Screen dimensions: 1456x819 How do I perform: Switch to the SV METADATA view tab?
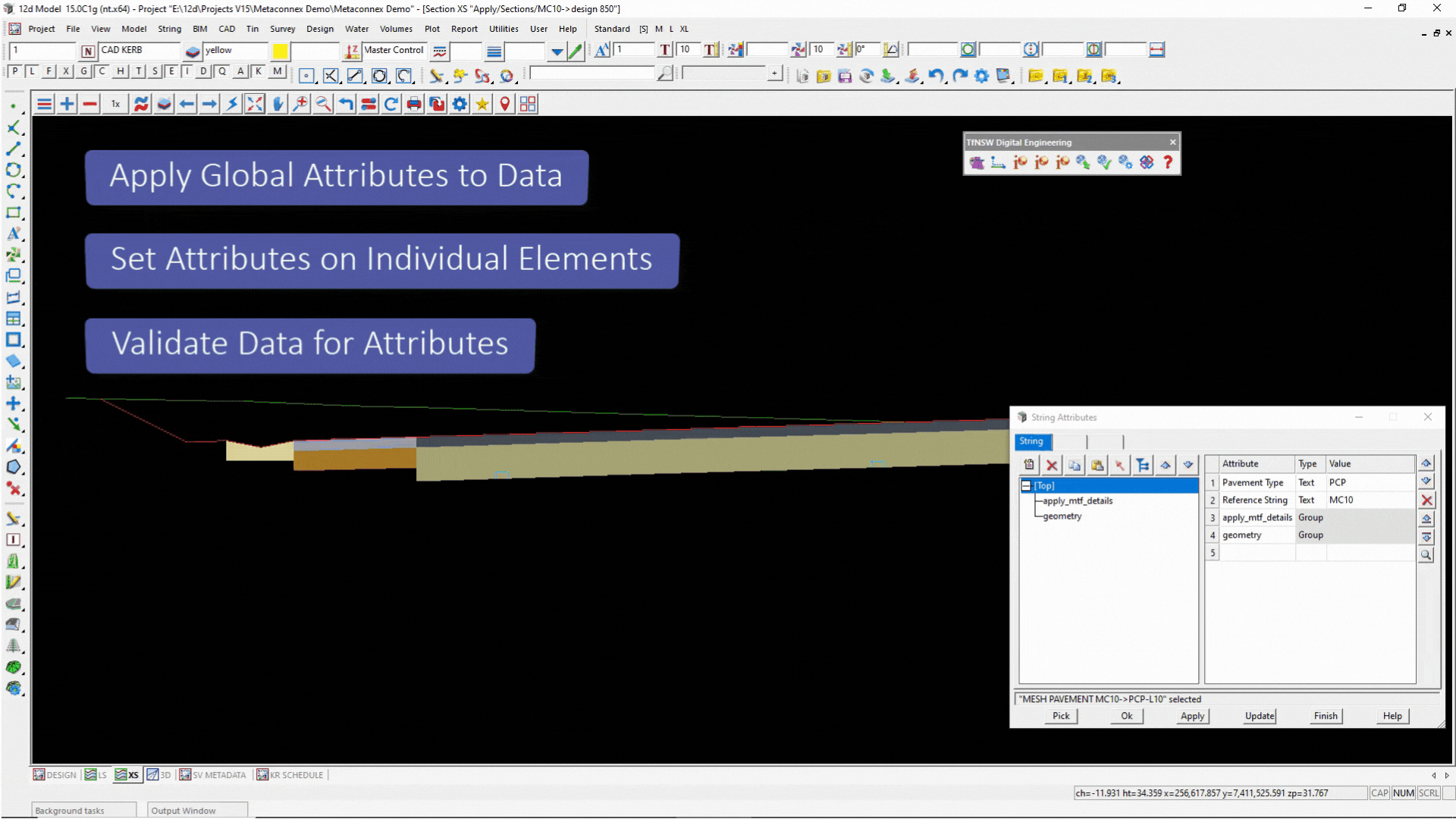pos(212,775)
